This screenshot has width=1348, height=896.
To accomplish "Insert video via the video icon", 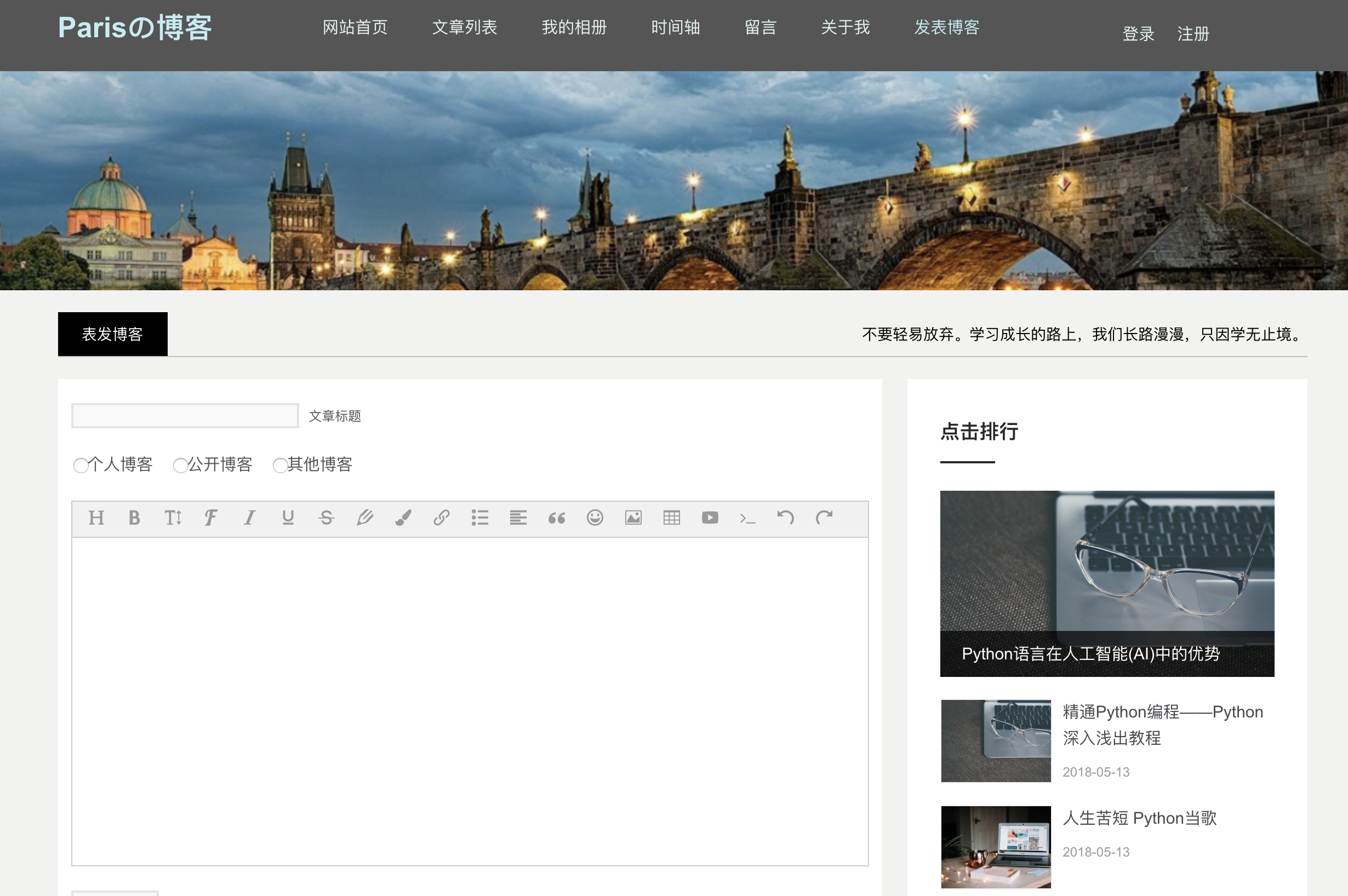I will 710,518.
